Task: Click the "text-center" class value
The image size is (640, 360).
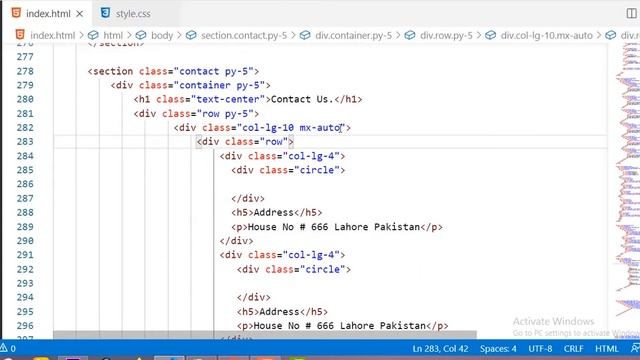Action: click(x=228, y=100)
